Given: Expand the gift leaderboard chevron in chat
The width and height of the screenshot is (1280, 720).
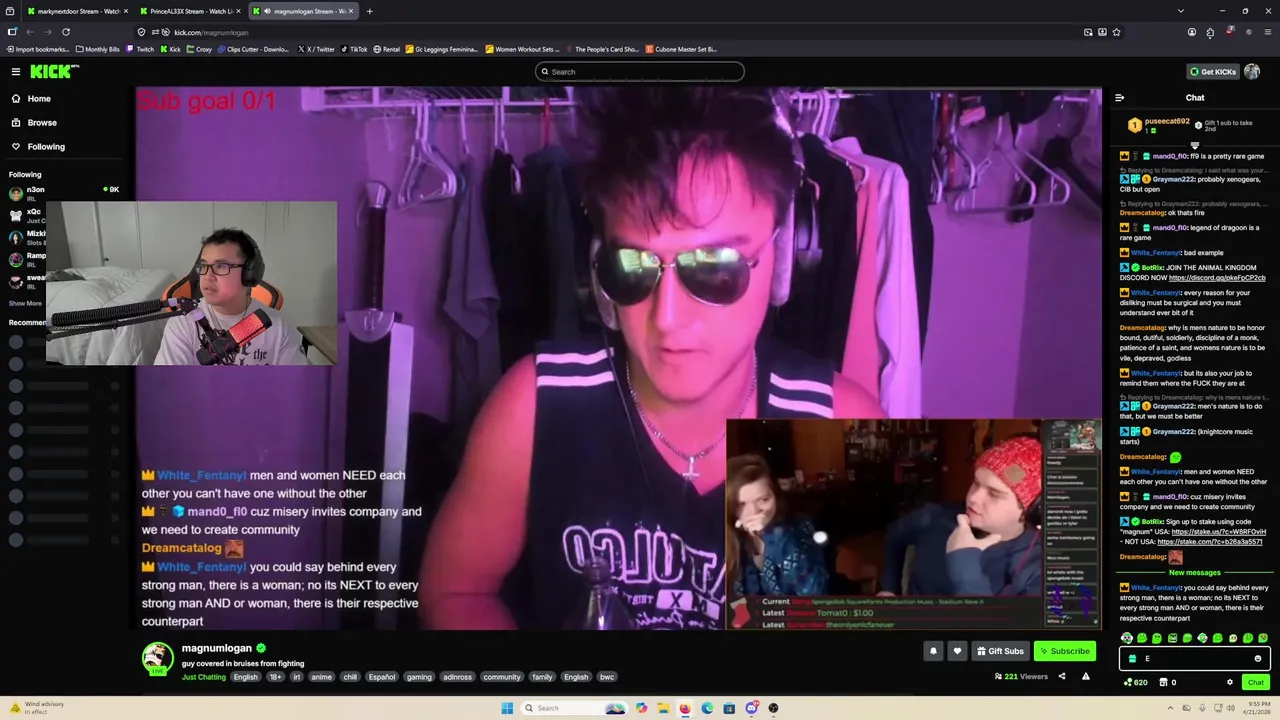Looking at the screenshot, I should coord(1194,146).
